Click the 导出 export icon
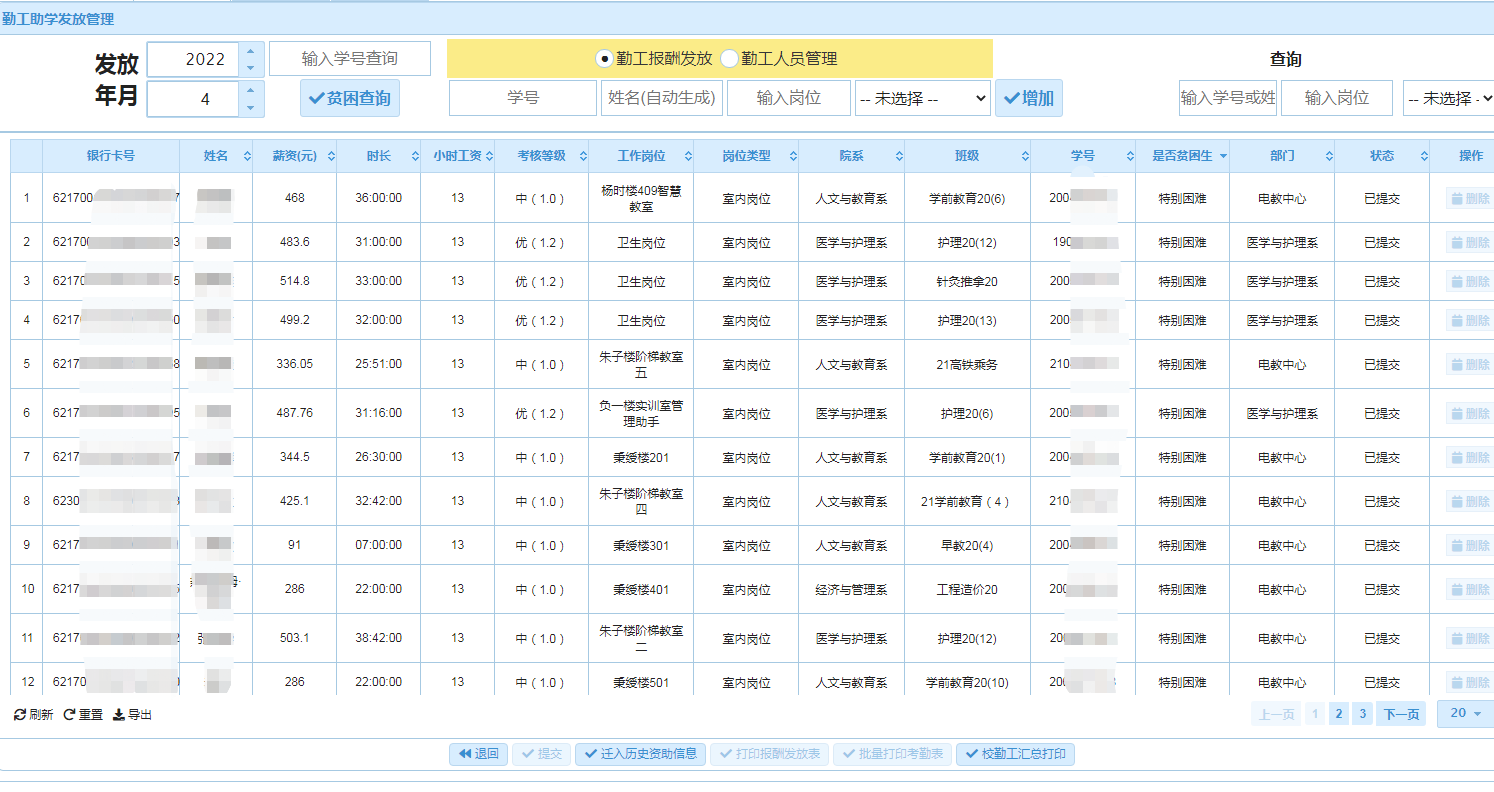 pos(119,715)
